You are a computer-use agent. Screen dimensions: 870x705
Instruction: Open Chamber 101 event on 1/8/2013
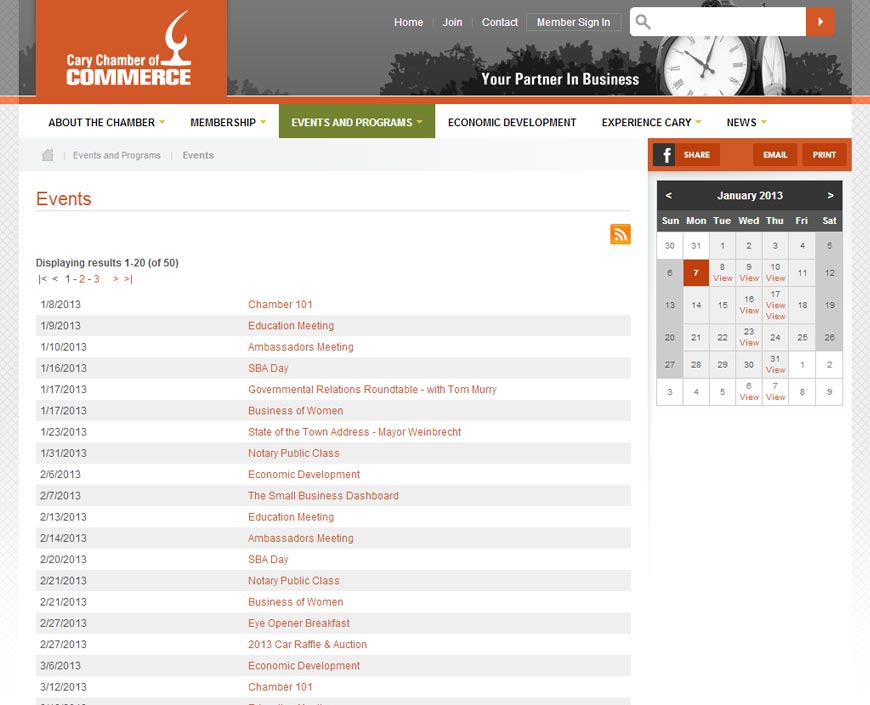click(x=280, y=305)
